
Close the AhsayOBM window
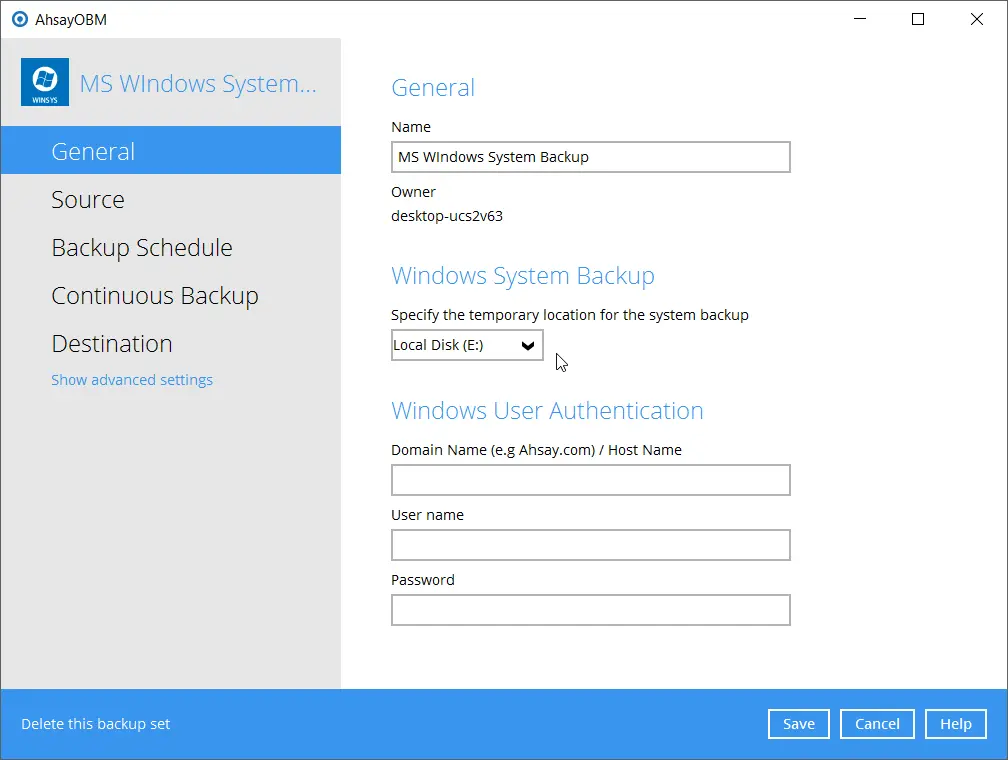click(x=977, y=19)
